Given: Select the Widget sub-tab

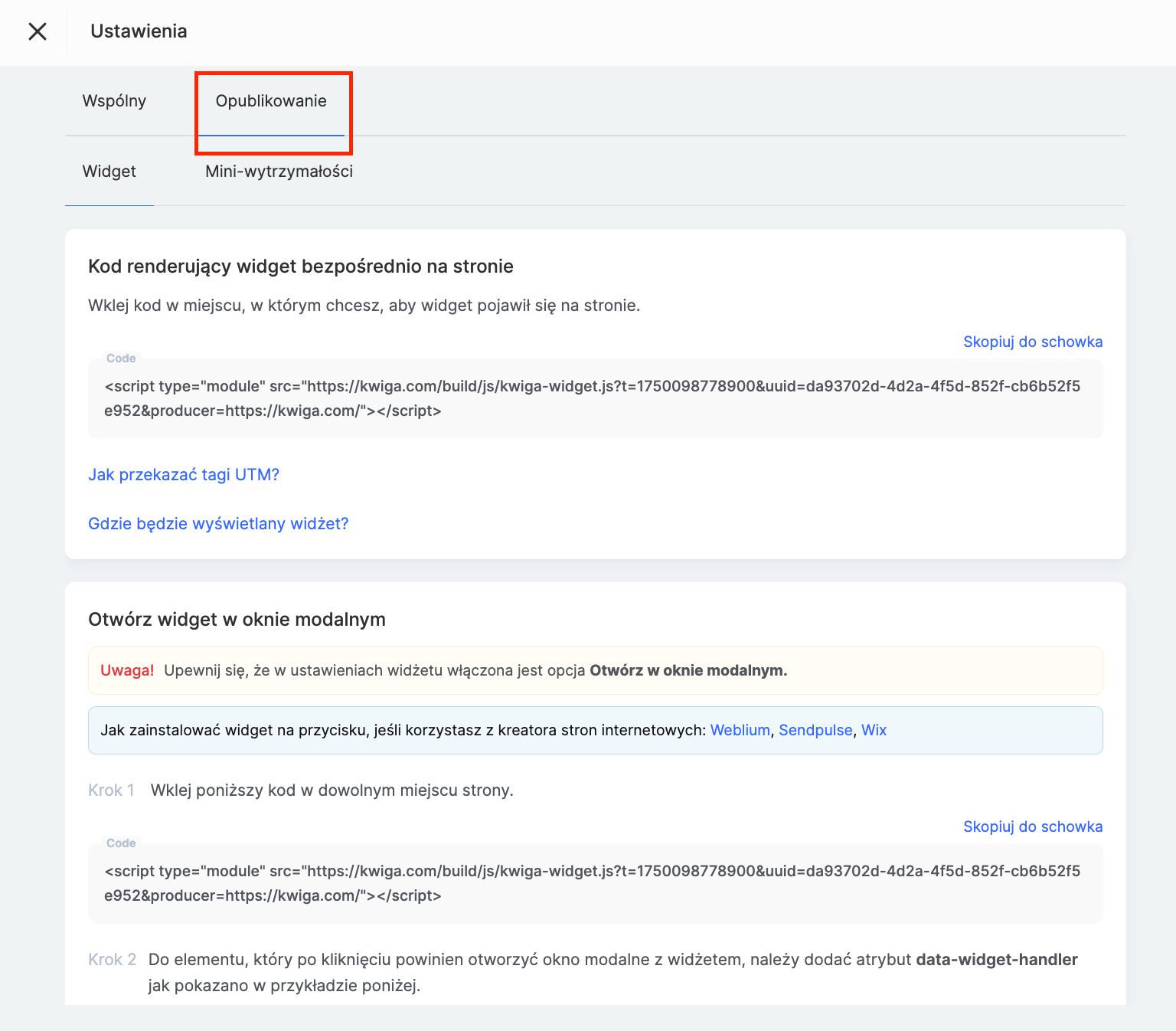Looking at the screenshot, I should coord(109,172).
